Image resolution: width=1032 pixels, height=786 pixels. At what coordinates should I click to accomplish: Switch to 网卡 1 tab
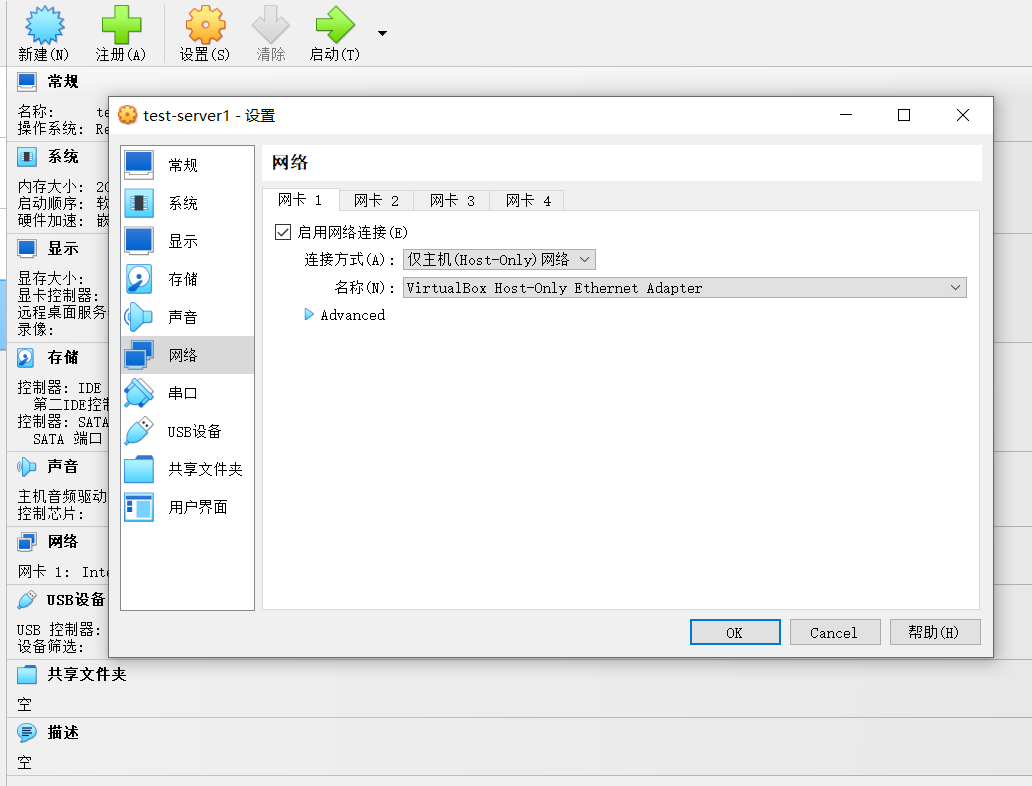[x=300, y=200]
